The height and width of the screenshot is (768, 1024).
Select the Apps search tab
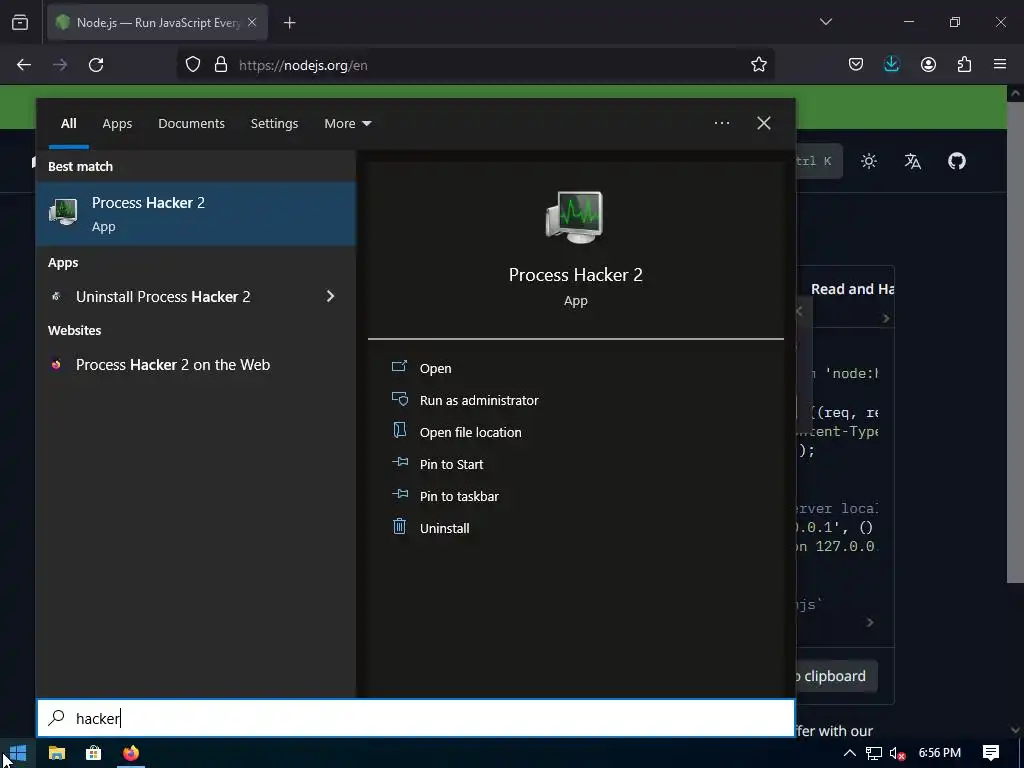click(x=117, y=123)
